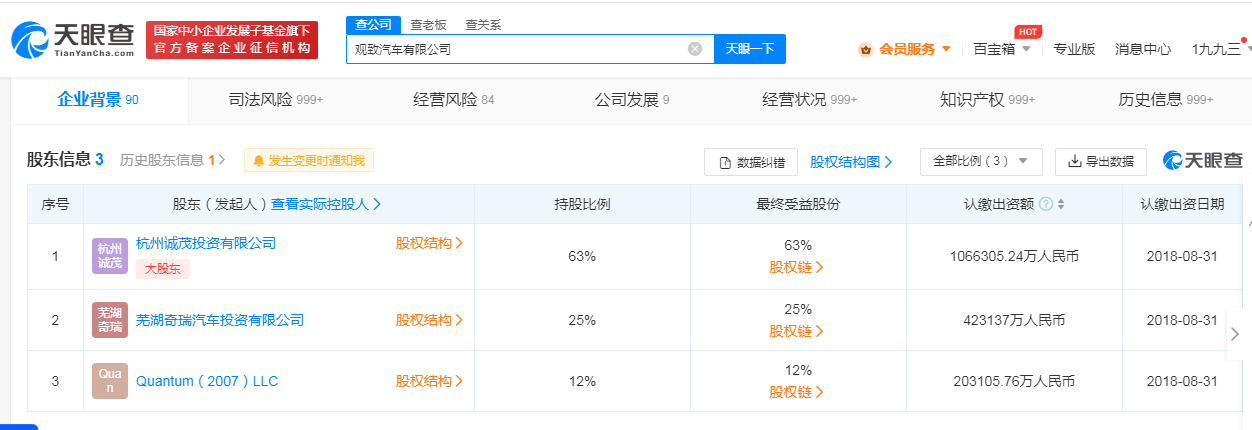1252x430 pixels.
Task: Click the 芜湖奇瑞 shareholder logo thumbnail
Action: click(x=110, y=320)
